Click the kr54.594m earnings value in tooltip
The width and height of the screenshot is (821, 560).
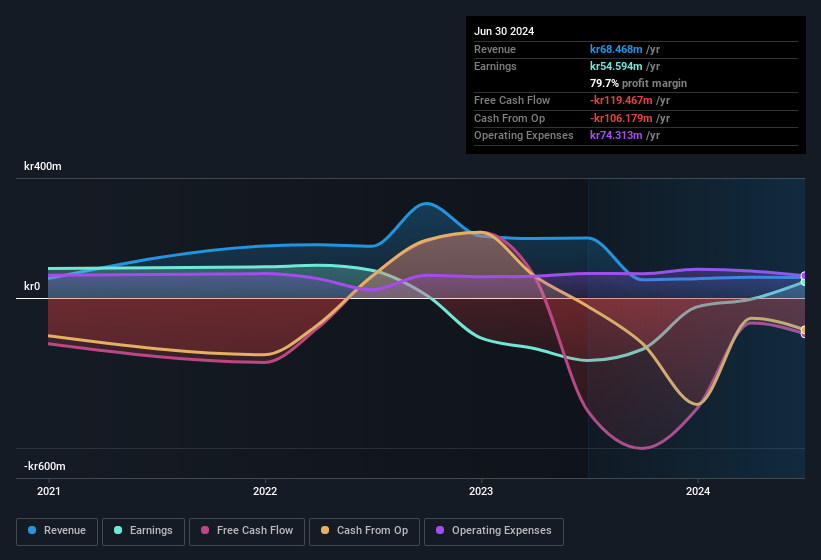(x=616, y=66)
